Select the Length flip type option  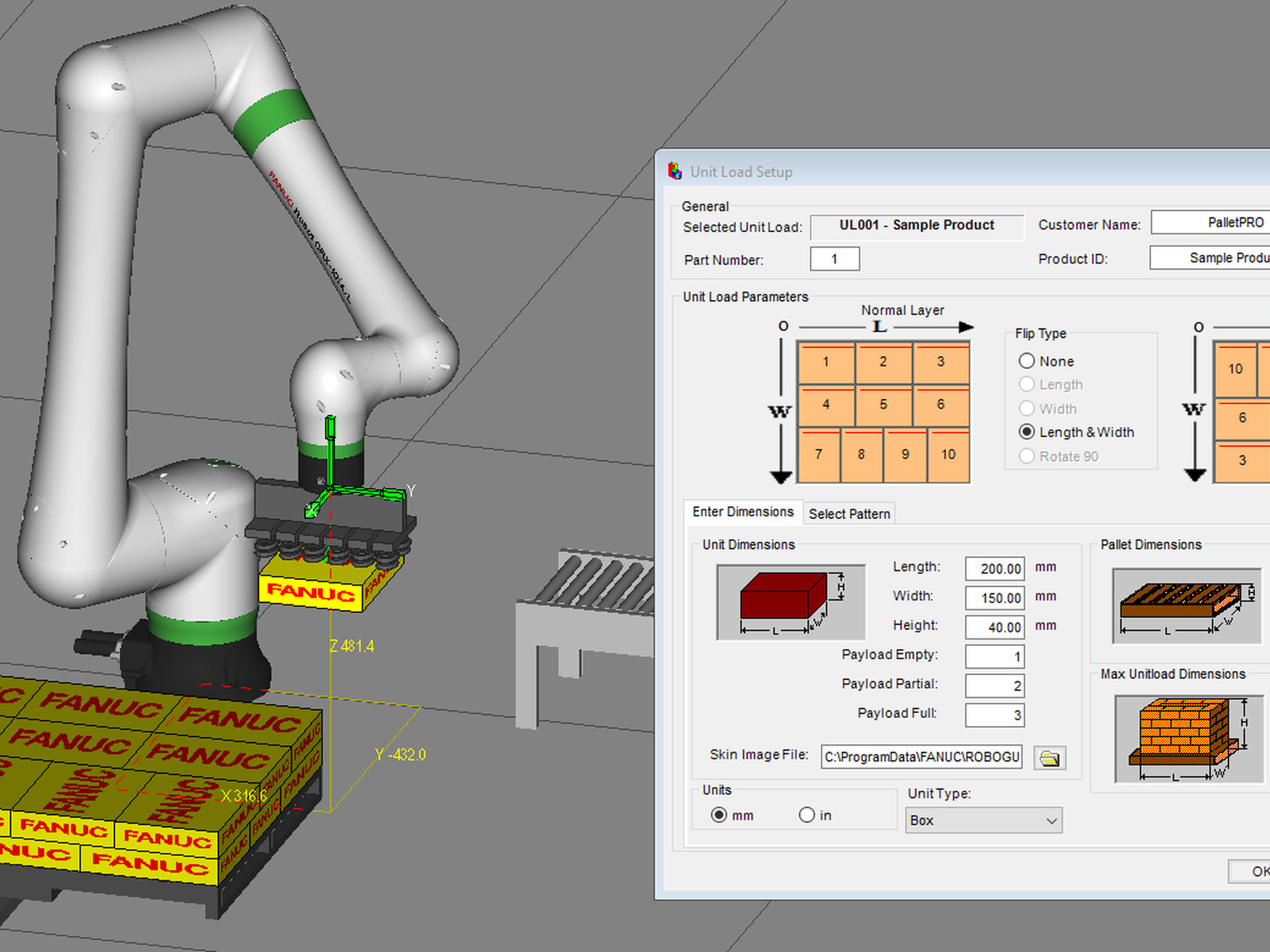[1026, 385]
